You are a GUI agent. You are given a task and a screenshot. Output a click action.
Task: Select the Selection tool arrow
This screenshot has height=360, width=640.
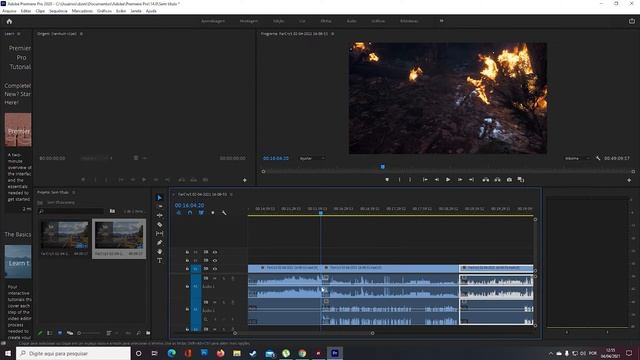pyautogui.click(x=159, y=198)
